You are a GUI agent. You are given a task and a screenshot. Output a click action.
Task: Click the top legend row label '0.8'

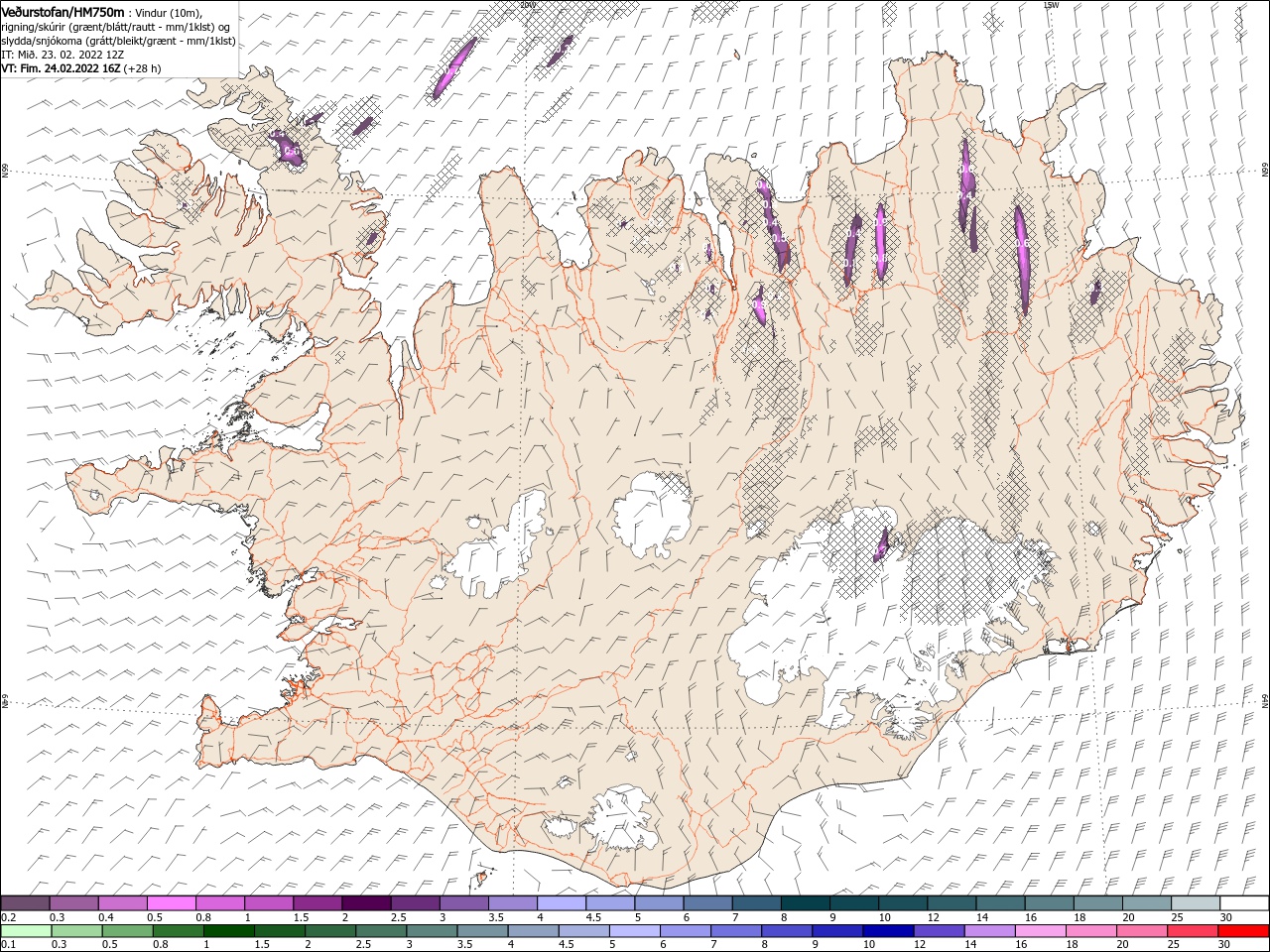(x=203, y=918)
